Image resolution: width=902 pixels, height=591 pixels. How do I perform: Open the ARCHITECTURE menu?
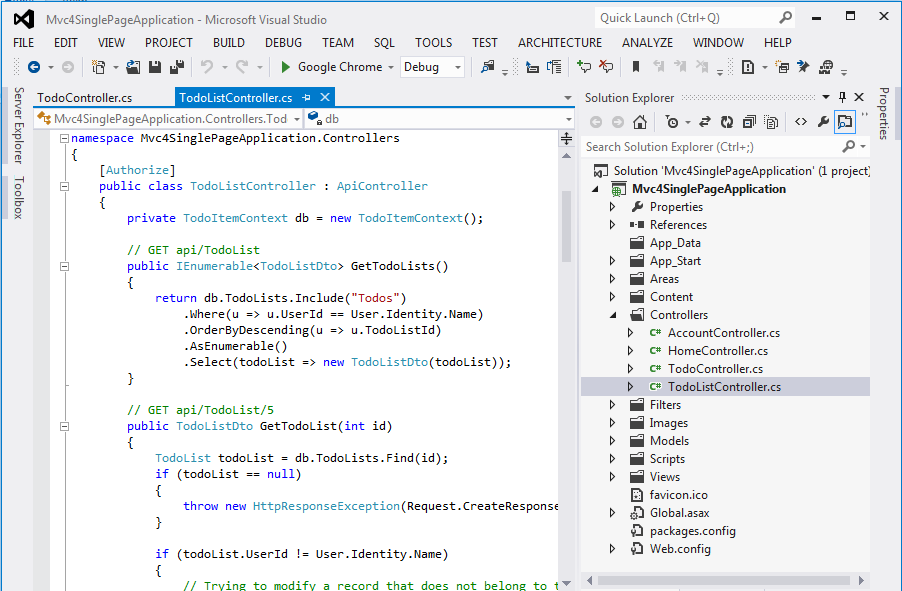560,43
